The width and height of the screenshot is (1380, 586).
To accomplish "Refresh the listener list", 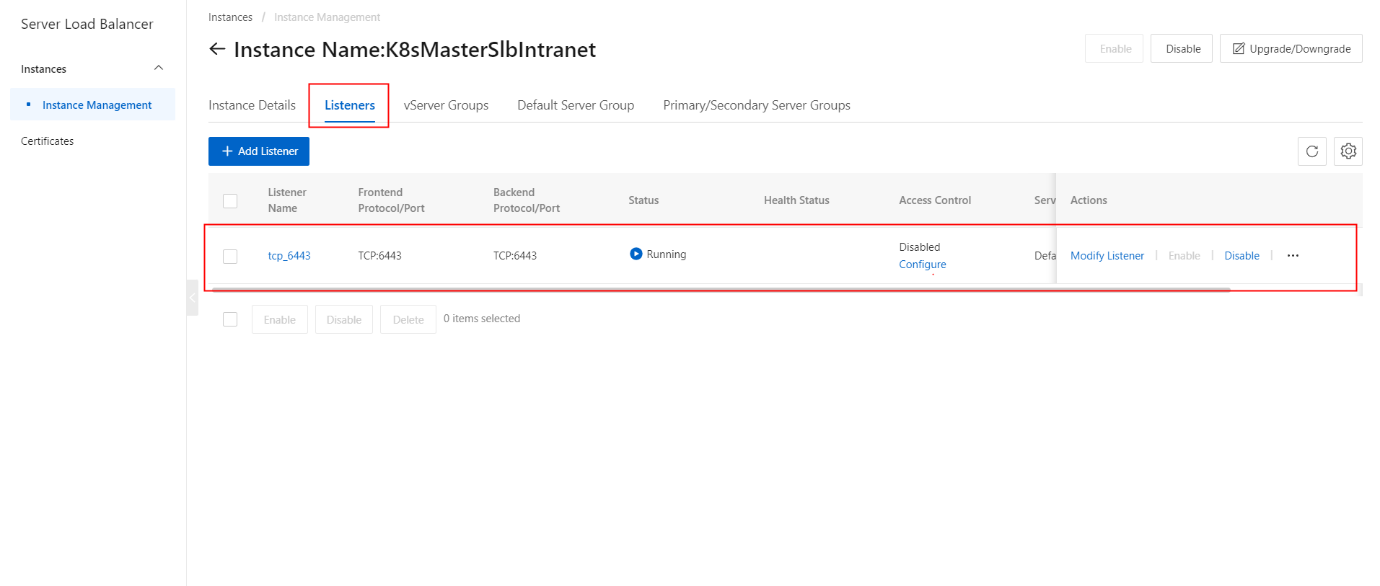I will pyautogui.click(x=1312, y=152).
